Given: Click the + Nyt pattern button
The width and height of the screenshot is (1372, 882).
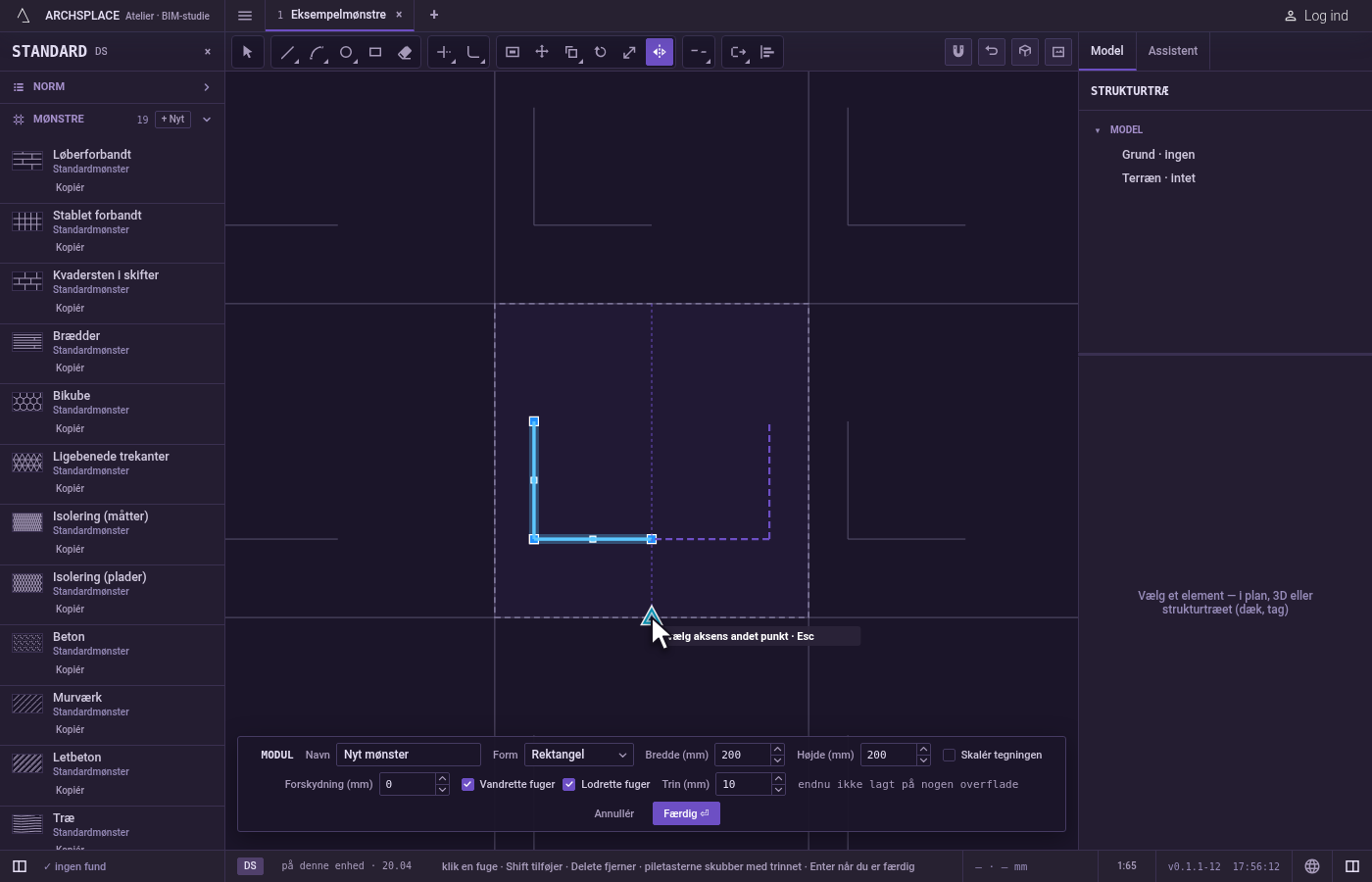Looking at the screenshot, I should pos(172,120).
